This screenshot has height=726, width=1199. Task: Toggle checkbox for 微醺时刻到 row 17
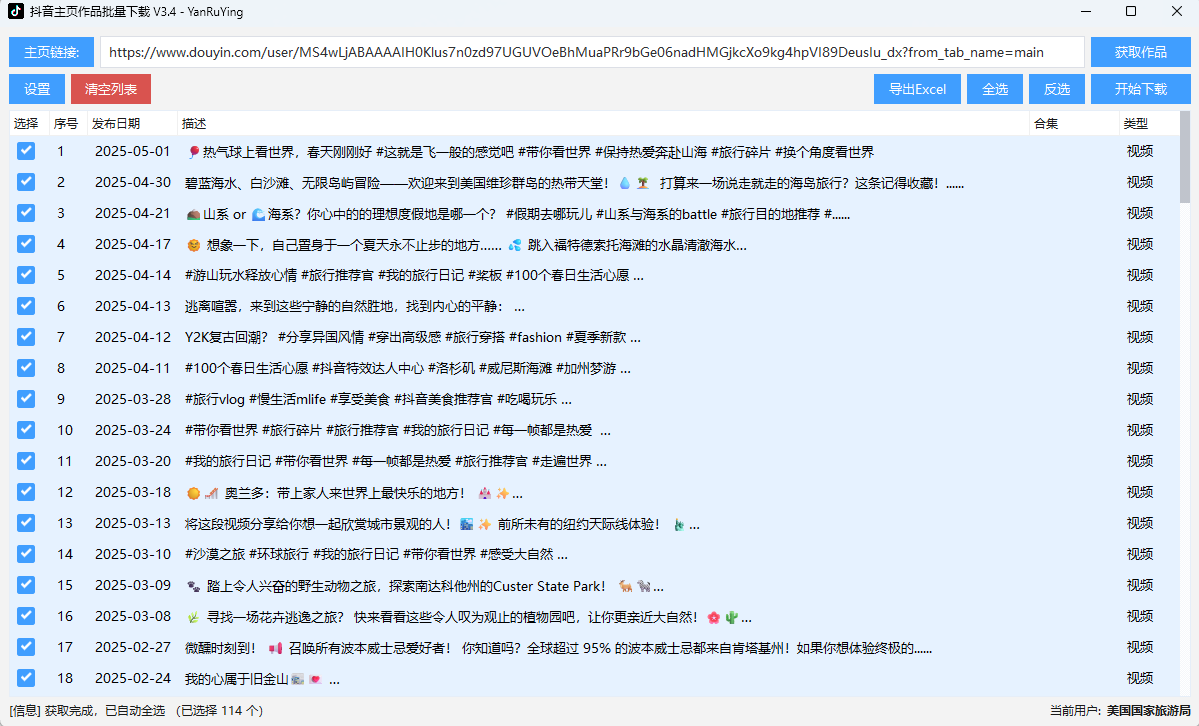26,646
